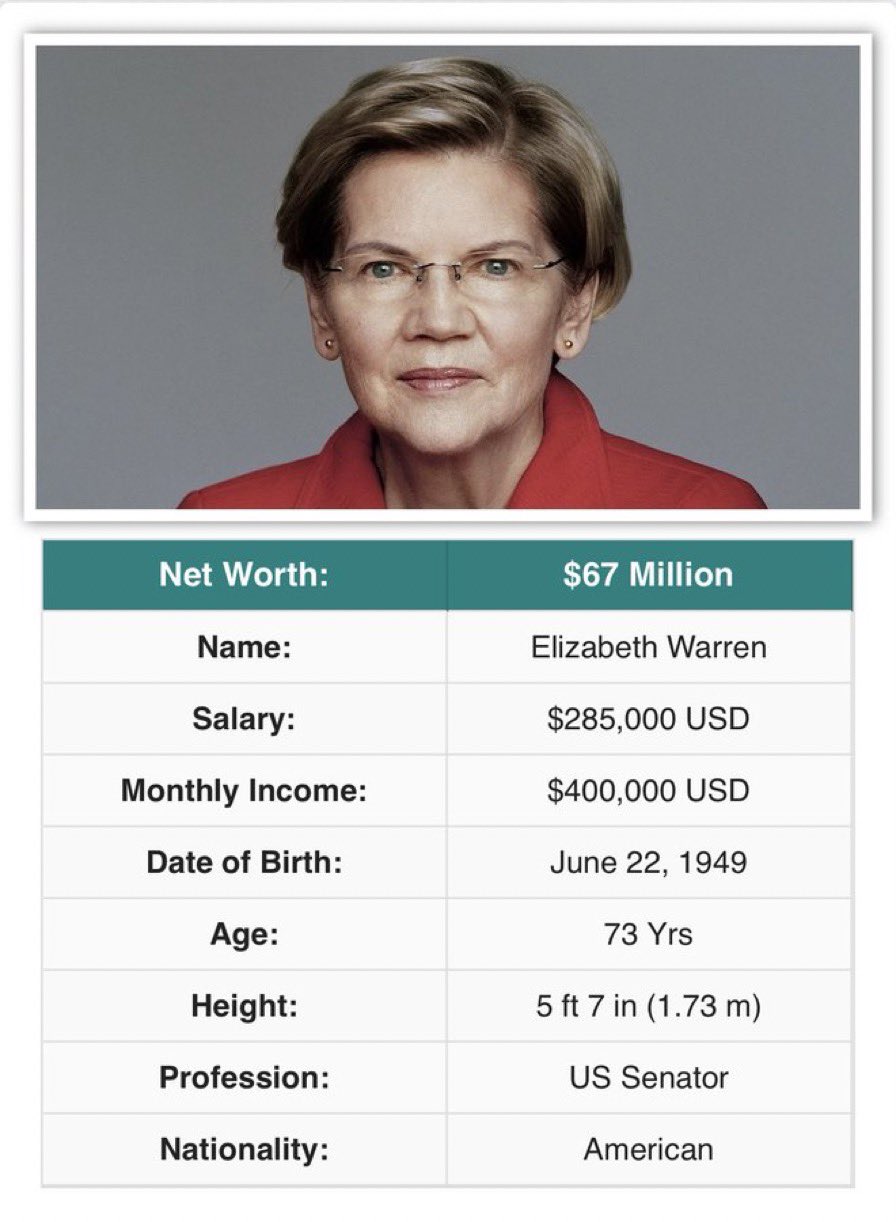The width and height of the screenshot is (896, 1222).
Task: Click the "5 ft 7 in (1.73 m)" value
Action: tap(648, 1006)
